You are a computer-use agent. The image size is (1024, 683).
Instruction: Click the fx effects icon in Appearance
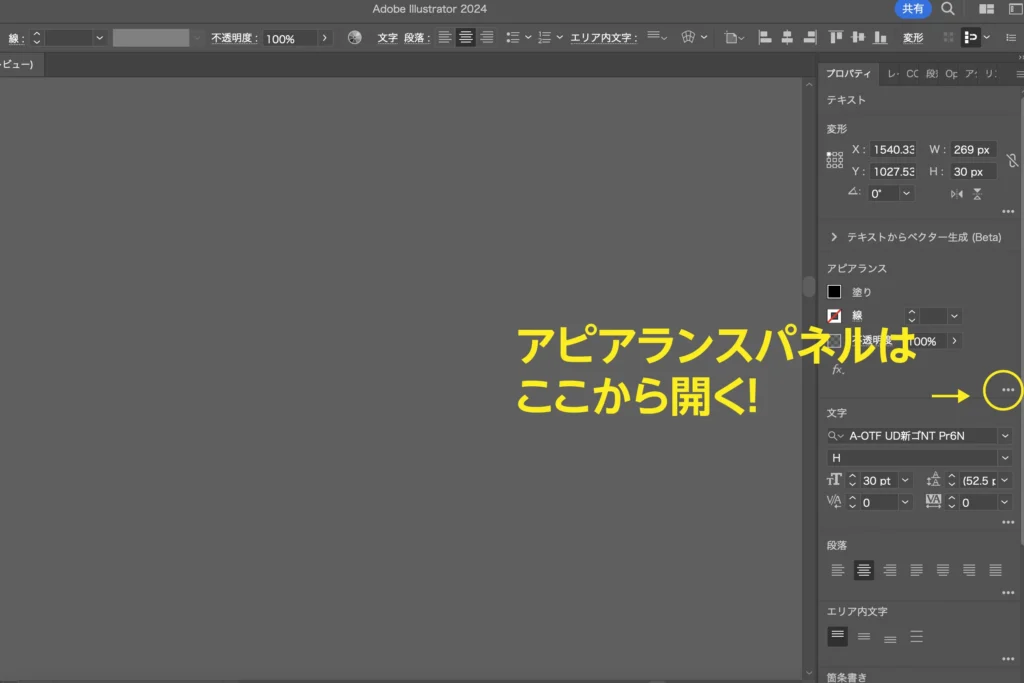point(838,369)
